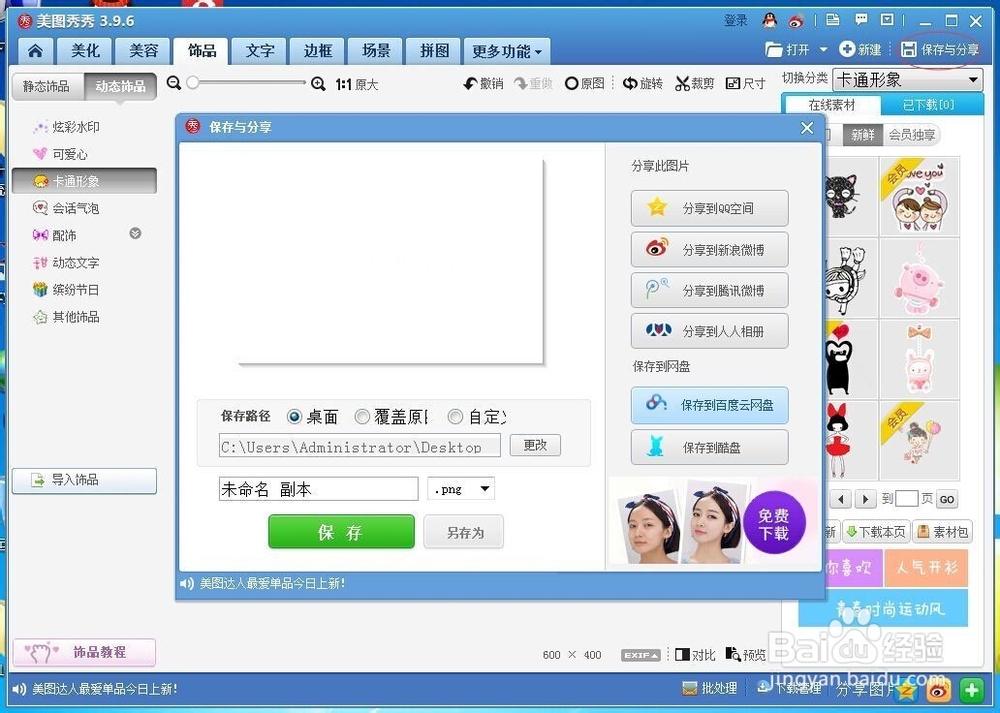Open the 尺寸 resize tool

pos(745,84)
